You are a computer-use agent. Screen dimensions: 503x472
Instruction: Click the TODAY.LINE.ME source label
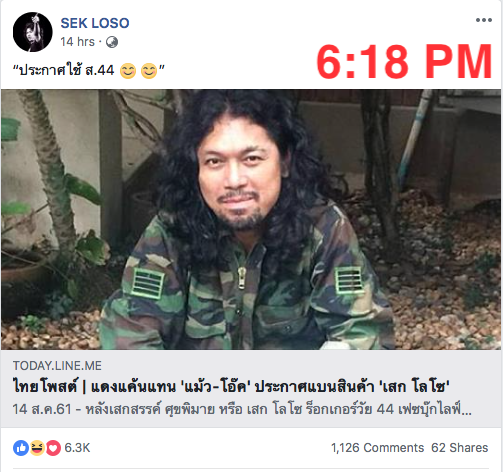pos(57,366)
